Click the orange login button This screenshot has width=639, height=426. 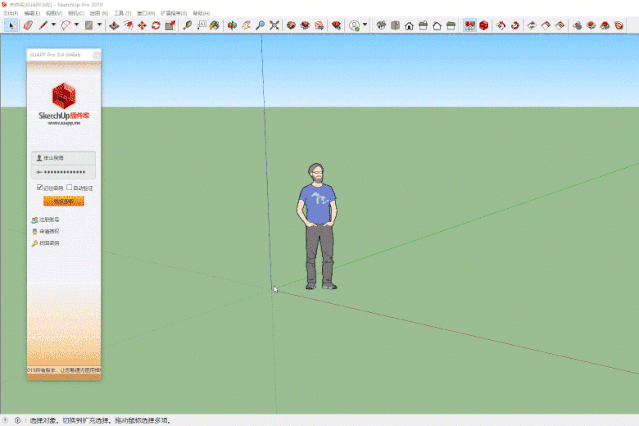[x=64, y=201]
